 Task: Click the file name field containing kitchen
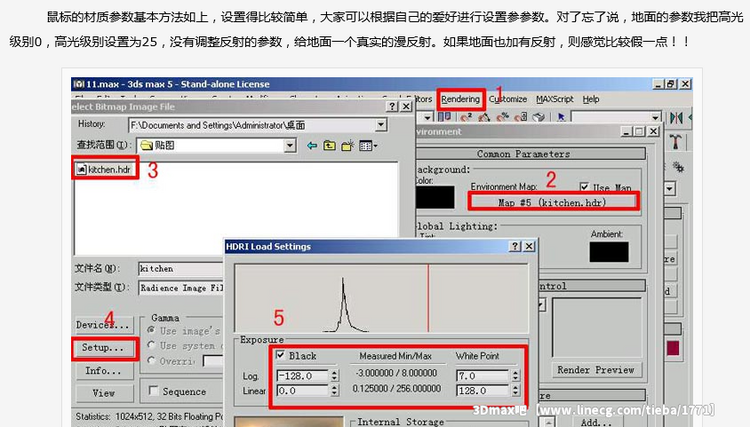coord(181,268)
